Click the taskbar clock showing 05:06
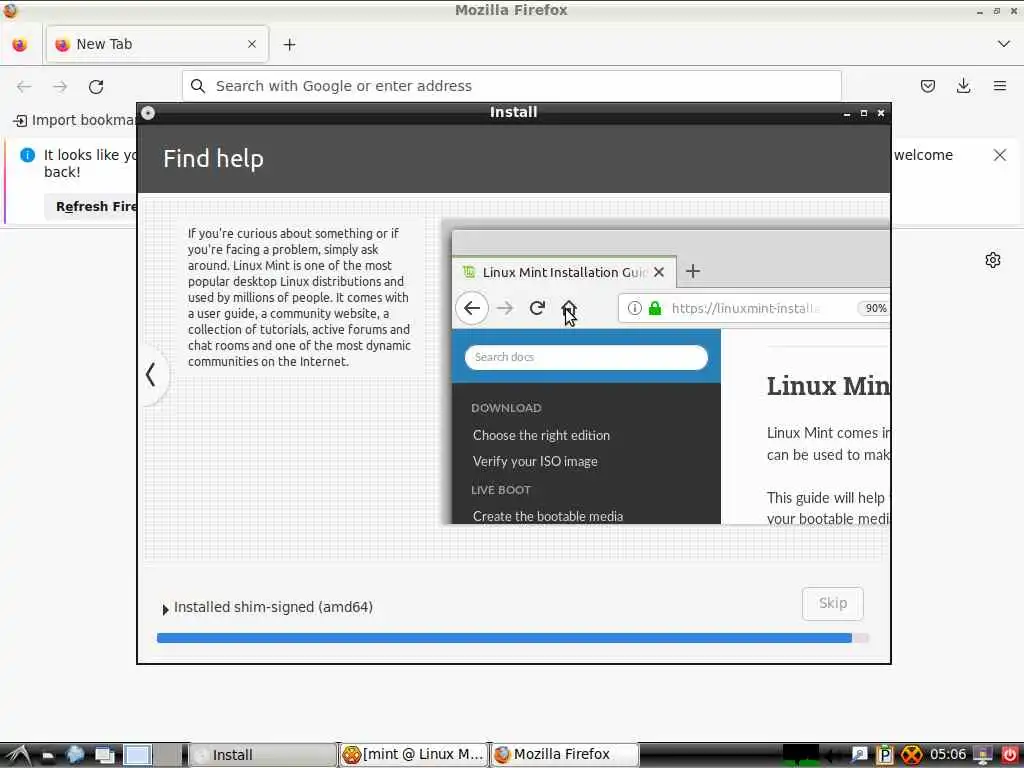The width and height of the screenshot is (1024, 768). coord(948,755)
